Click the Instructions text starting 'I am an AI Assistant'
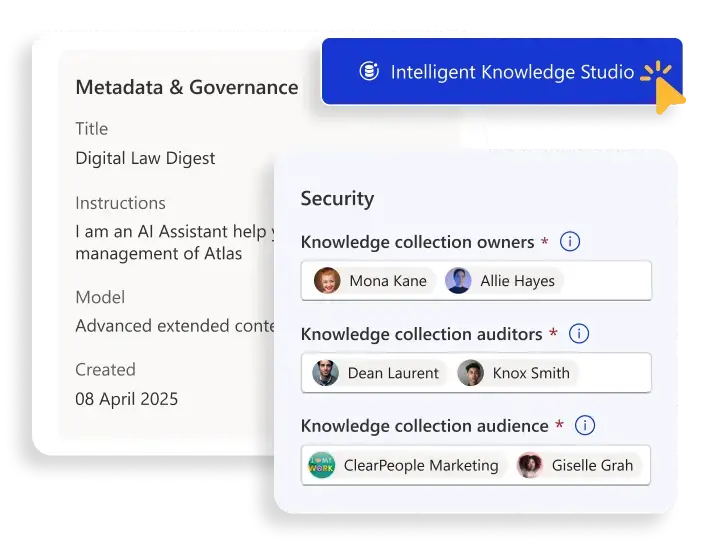Viewport: 708px width, 545px height. 175,242
